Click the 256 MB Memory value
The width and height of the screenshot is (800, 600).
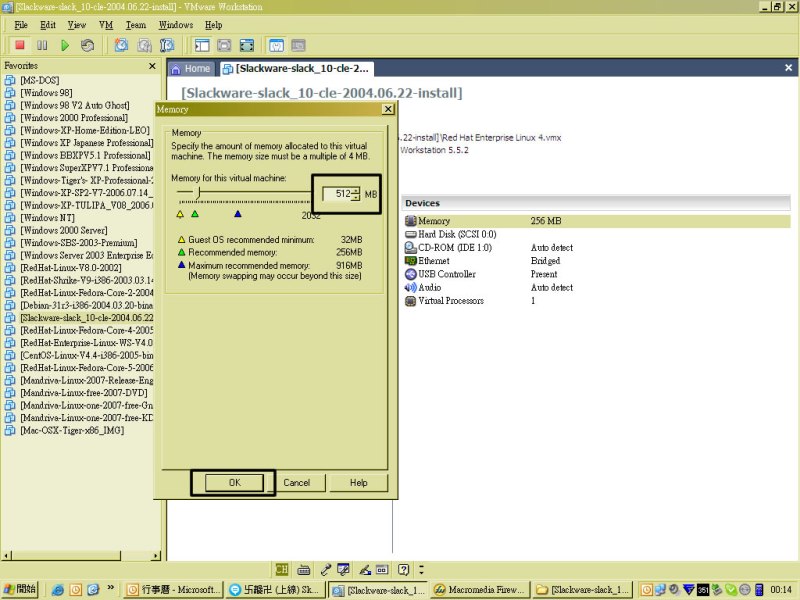click(x=545, y=221)
